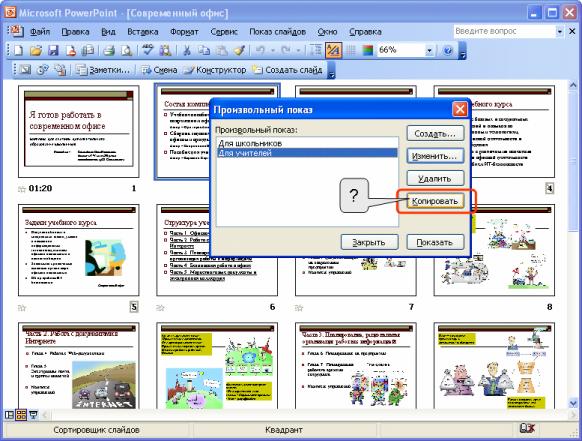Click the Copy icon in the standard toolbar

(204, 50)
